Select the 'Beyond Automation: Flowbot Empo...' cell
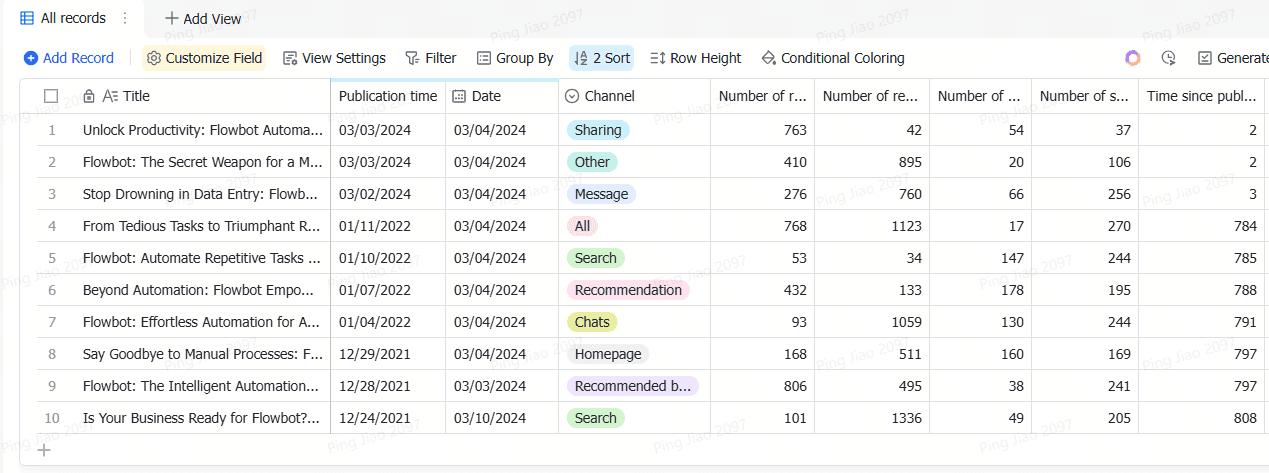 [x=203, y=290]
